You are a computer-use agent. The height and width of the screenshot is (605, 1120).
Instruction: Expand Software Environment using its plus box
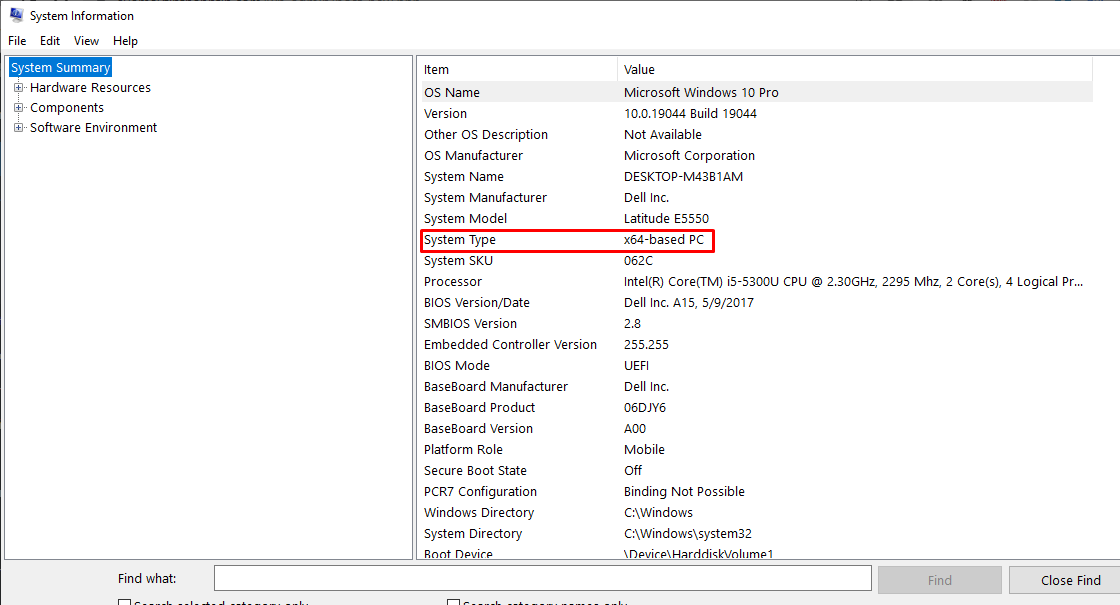coord(18,128)
